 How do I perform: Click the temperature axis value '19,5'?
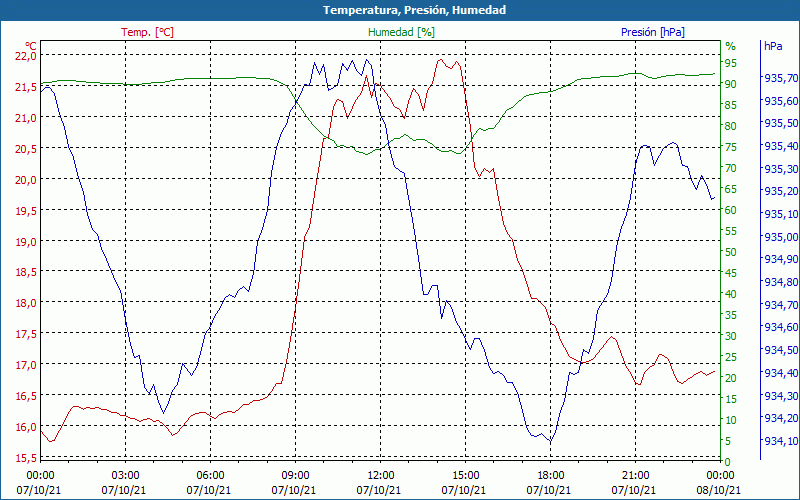pyautogui.click(x=27, y=210)
